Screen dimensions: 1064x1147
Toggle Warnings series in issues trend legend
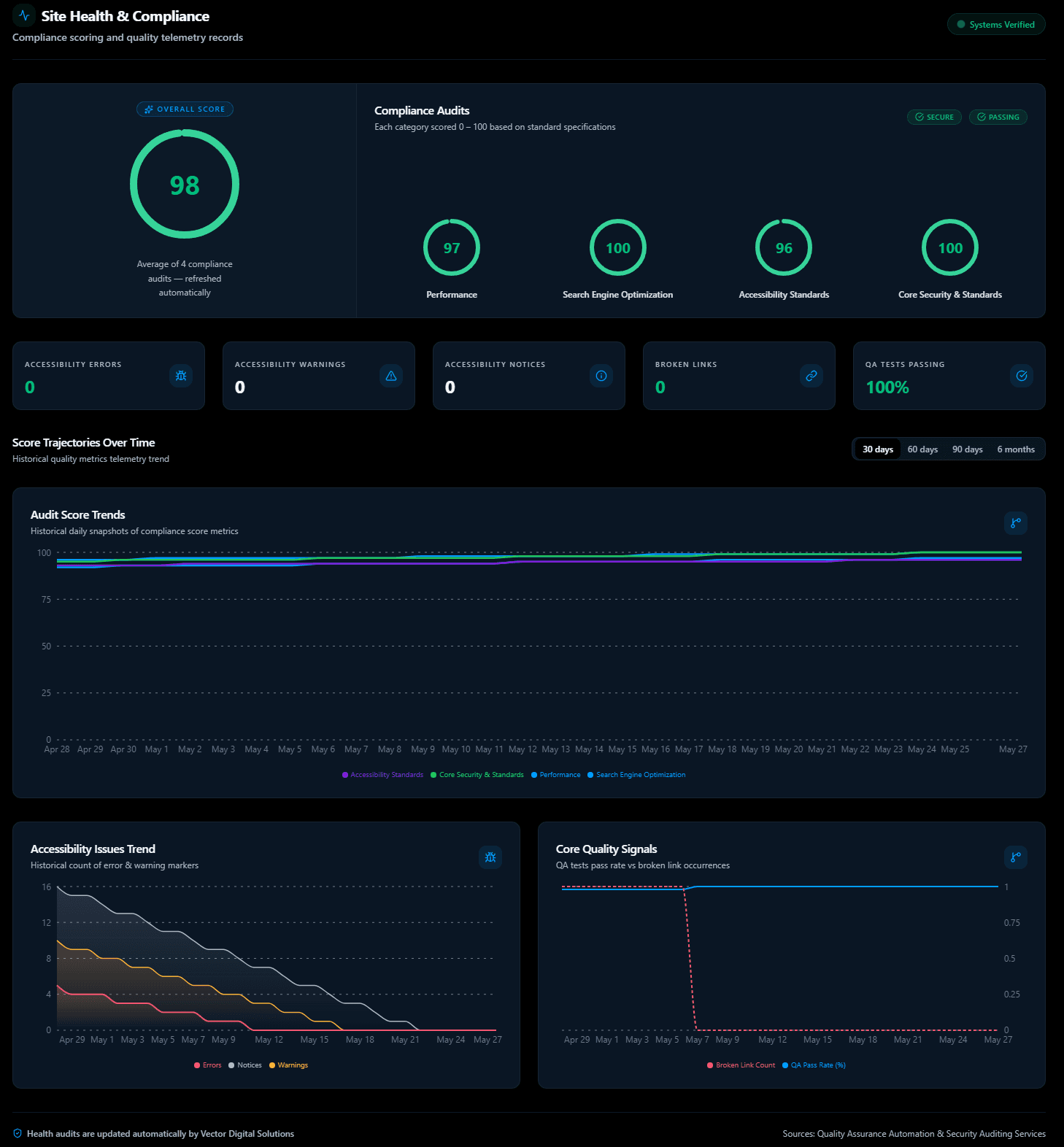point(289,1065)
